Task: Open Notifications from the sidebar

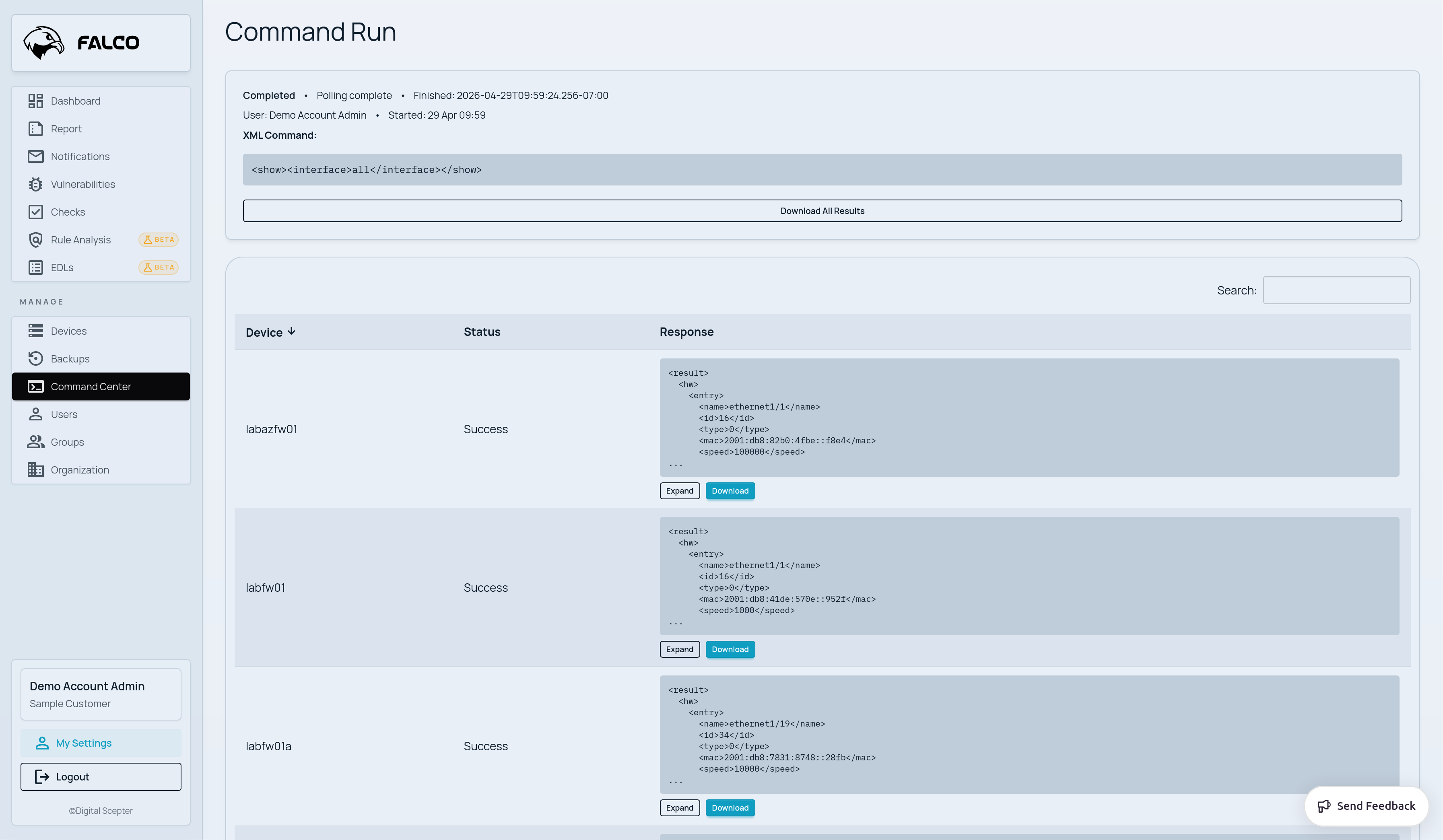Action: (101, 156)
